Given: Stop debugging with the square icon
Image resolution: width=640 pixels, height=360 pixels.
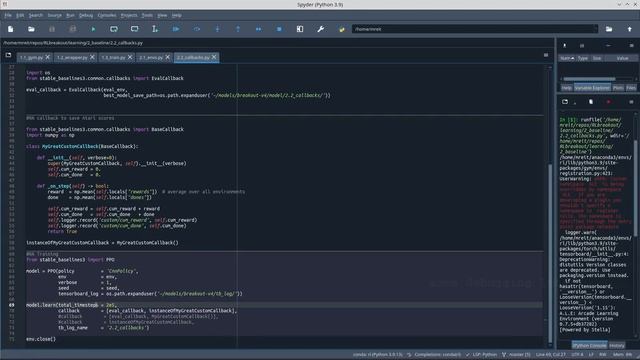Looking at the screenshot, I should point(279,29).
